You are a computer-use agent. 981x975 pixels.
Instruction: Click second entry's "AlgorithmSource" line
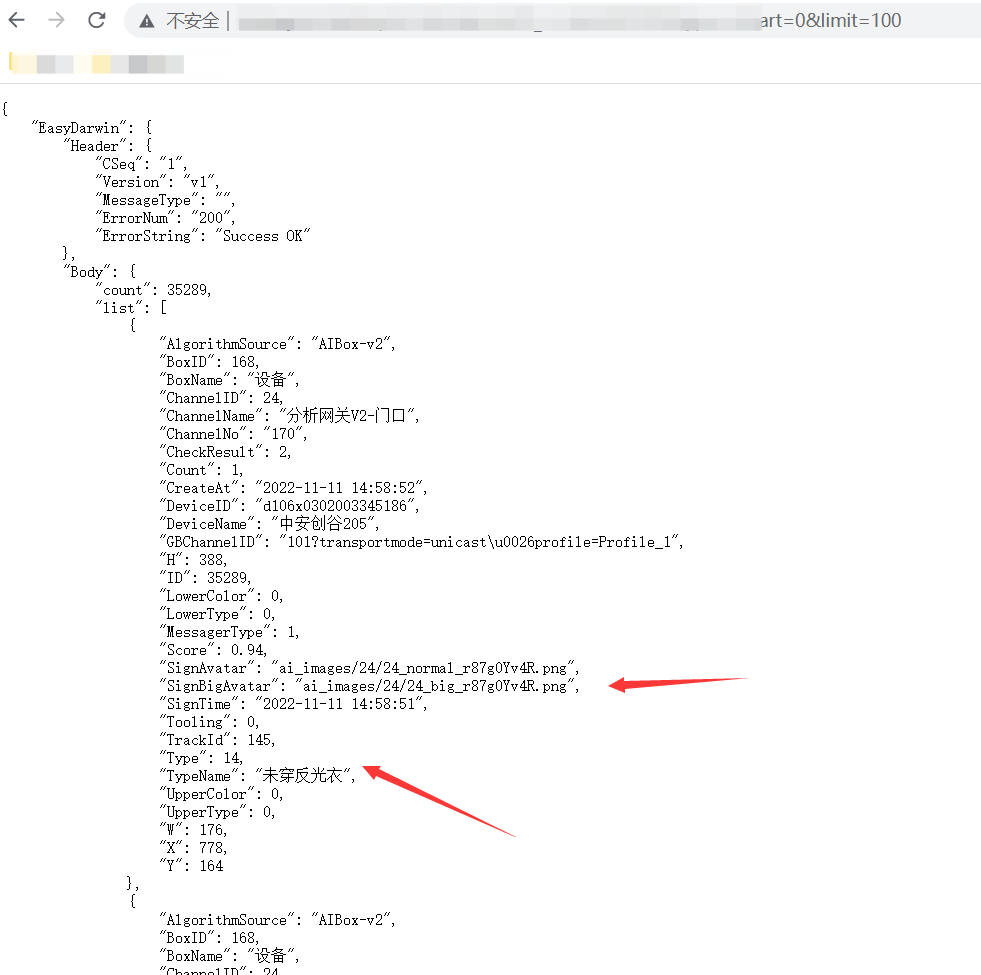pyautogui.click(x=277, y=920)
